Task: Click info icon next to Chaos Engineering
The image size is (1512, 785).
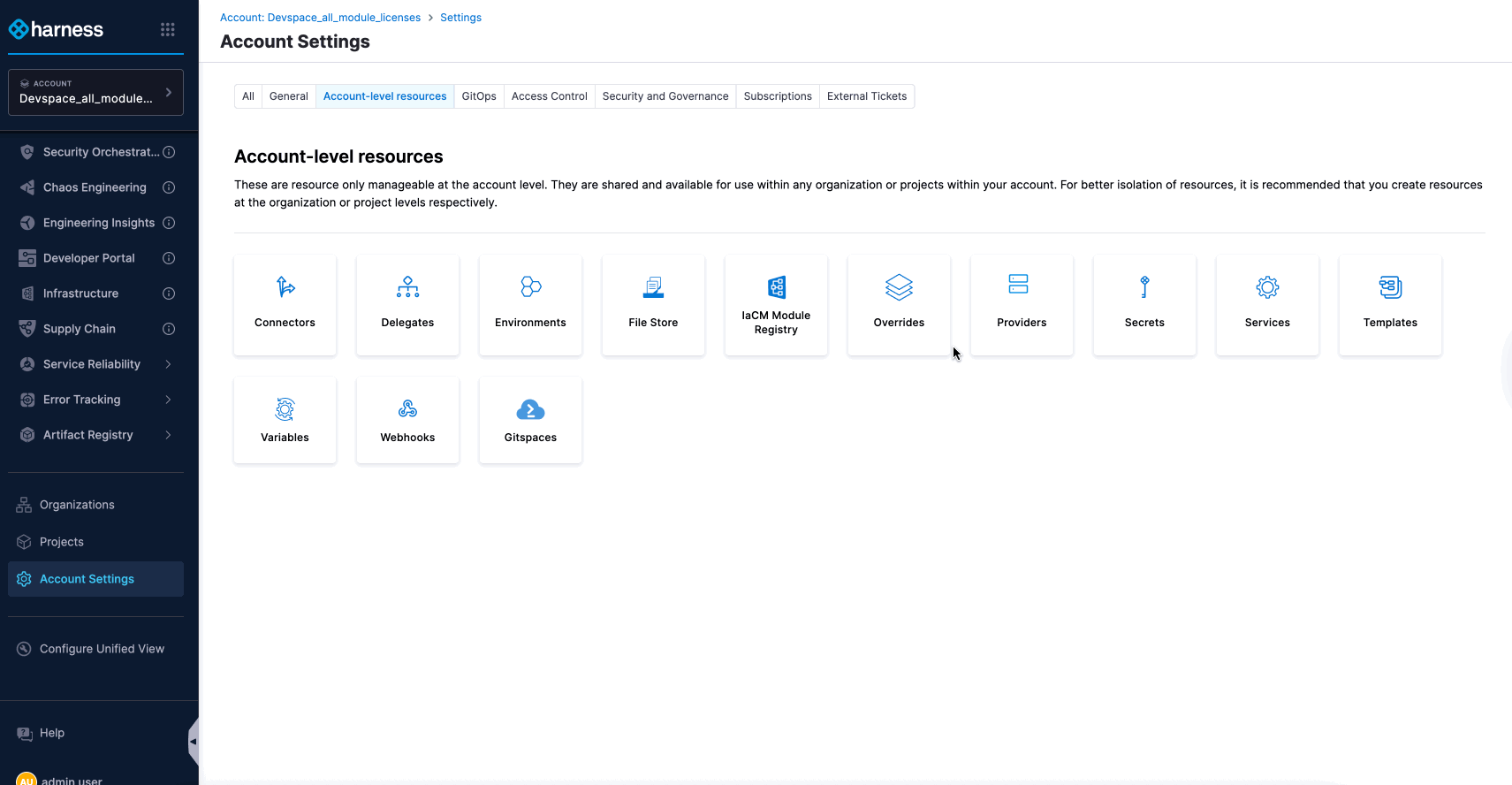Action: coord(169,187)
